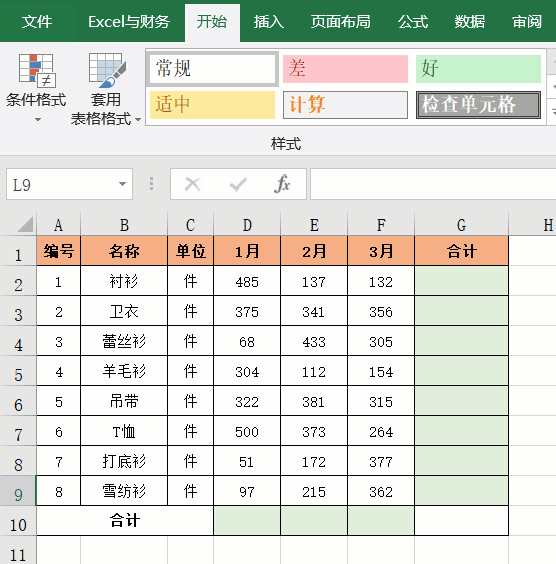556x564 pixels.
Task: Select the cell containing 卫衣
Action: tap(124, 311)
